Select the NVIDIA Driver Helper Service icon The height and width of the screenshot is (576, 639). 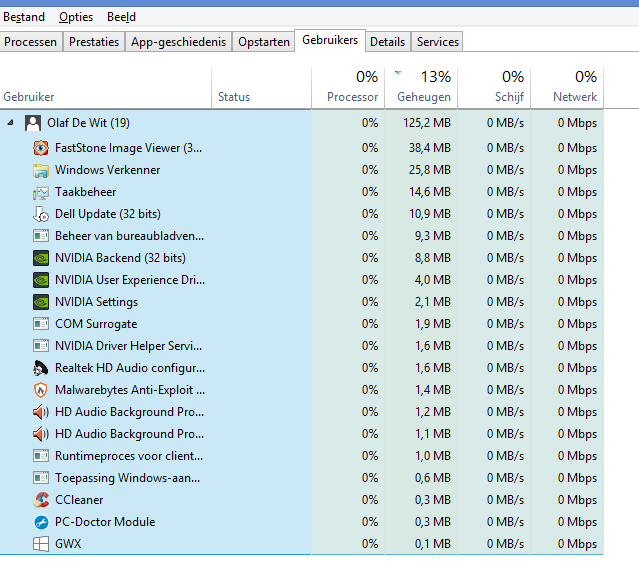[x=41, y=346]
